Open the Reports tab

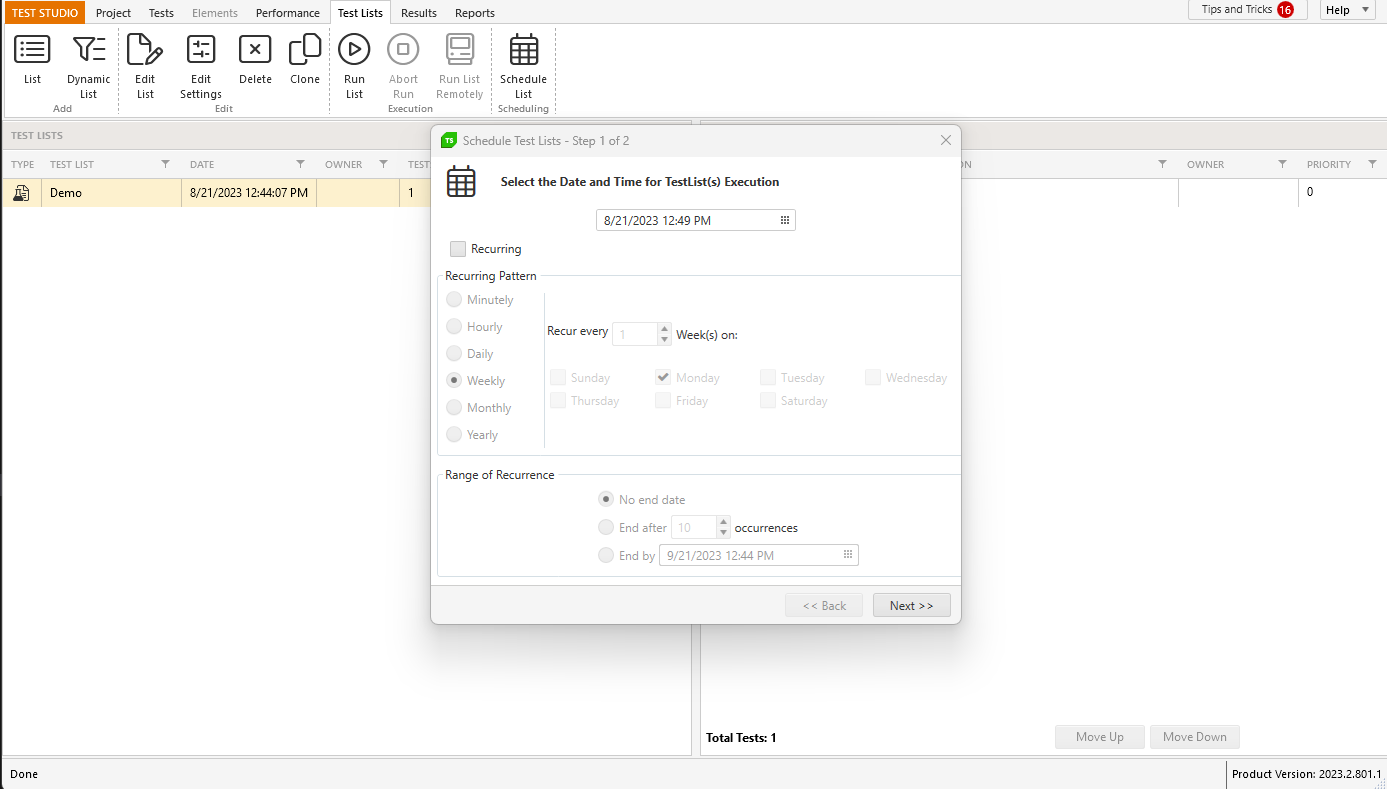[475, 13]
